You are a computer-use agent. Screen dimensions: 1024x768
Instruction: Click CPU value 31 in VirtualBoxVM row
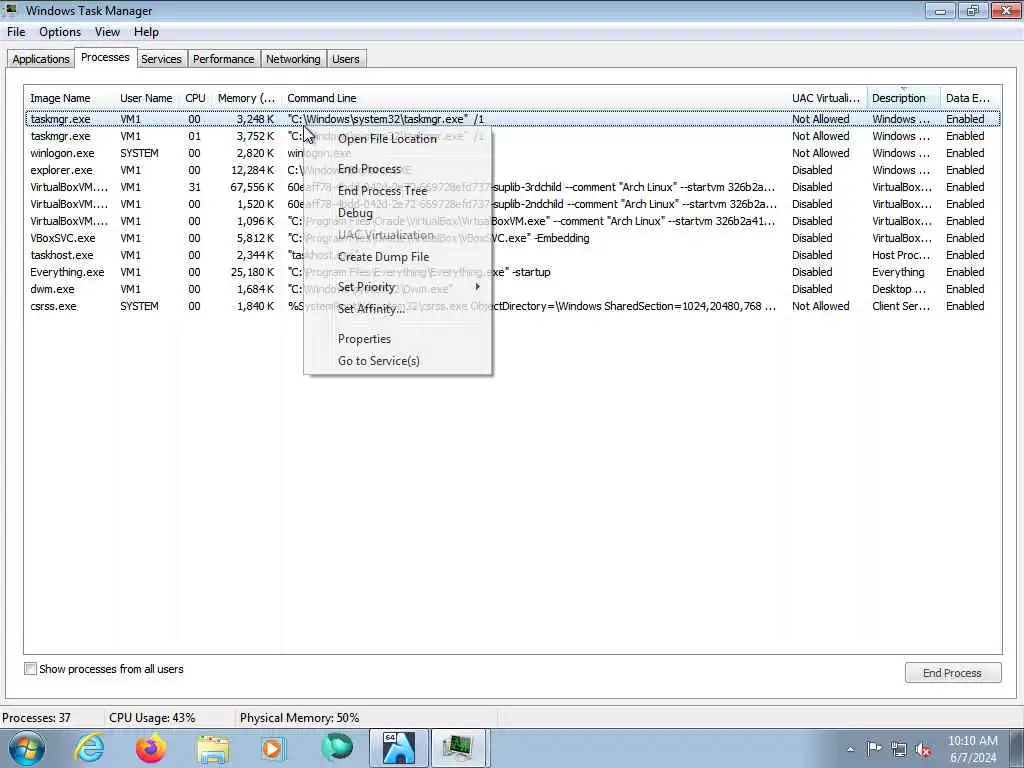(x=194, y=187)
